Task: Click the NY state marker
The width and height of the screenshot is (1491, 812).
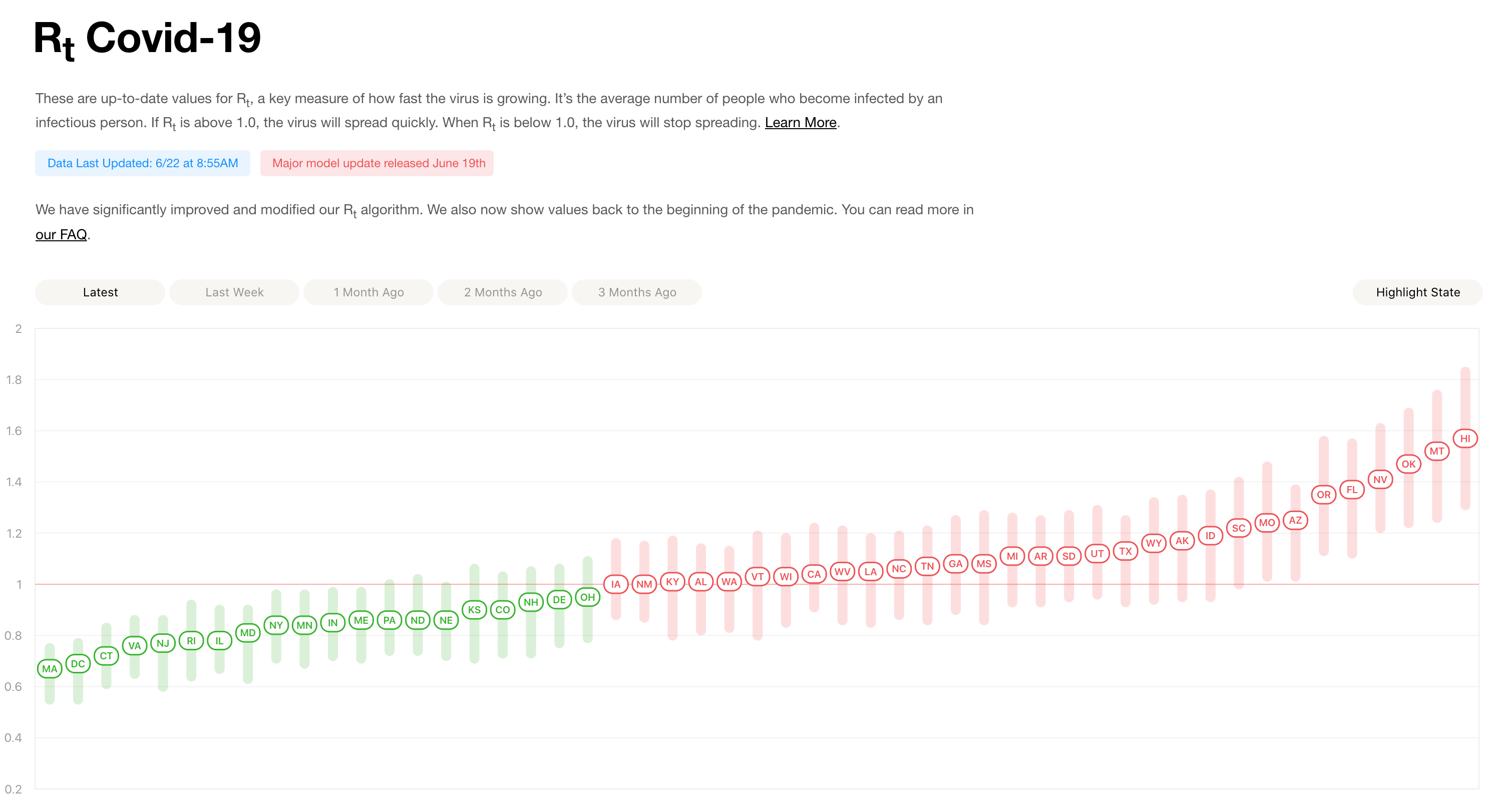Action: [x=276, y=625]
